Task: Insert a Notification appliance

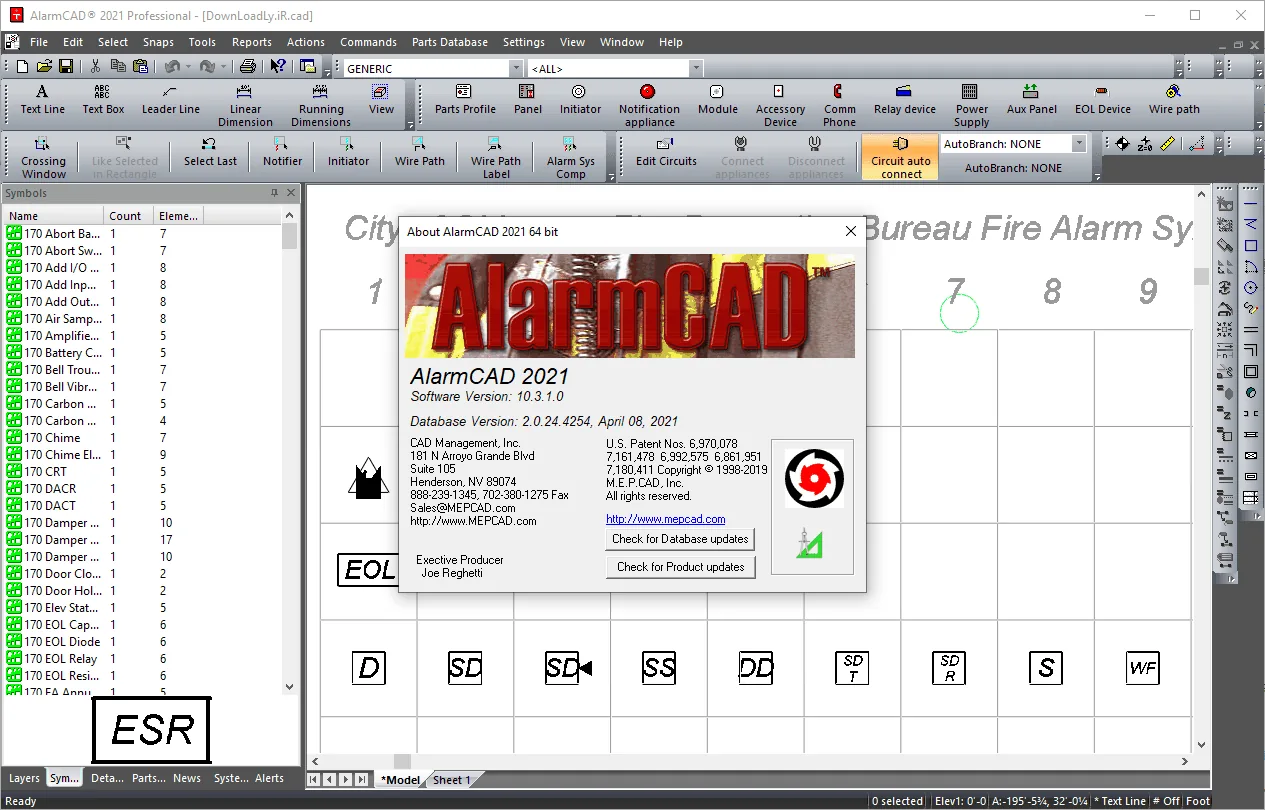Action: click(649, 105)
